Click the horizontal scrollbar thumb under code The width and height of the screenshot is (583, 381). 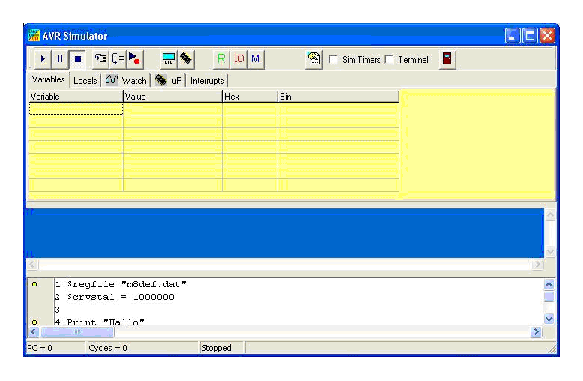(77, 332)
